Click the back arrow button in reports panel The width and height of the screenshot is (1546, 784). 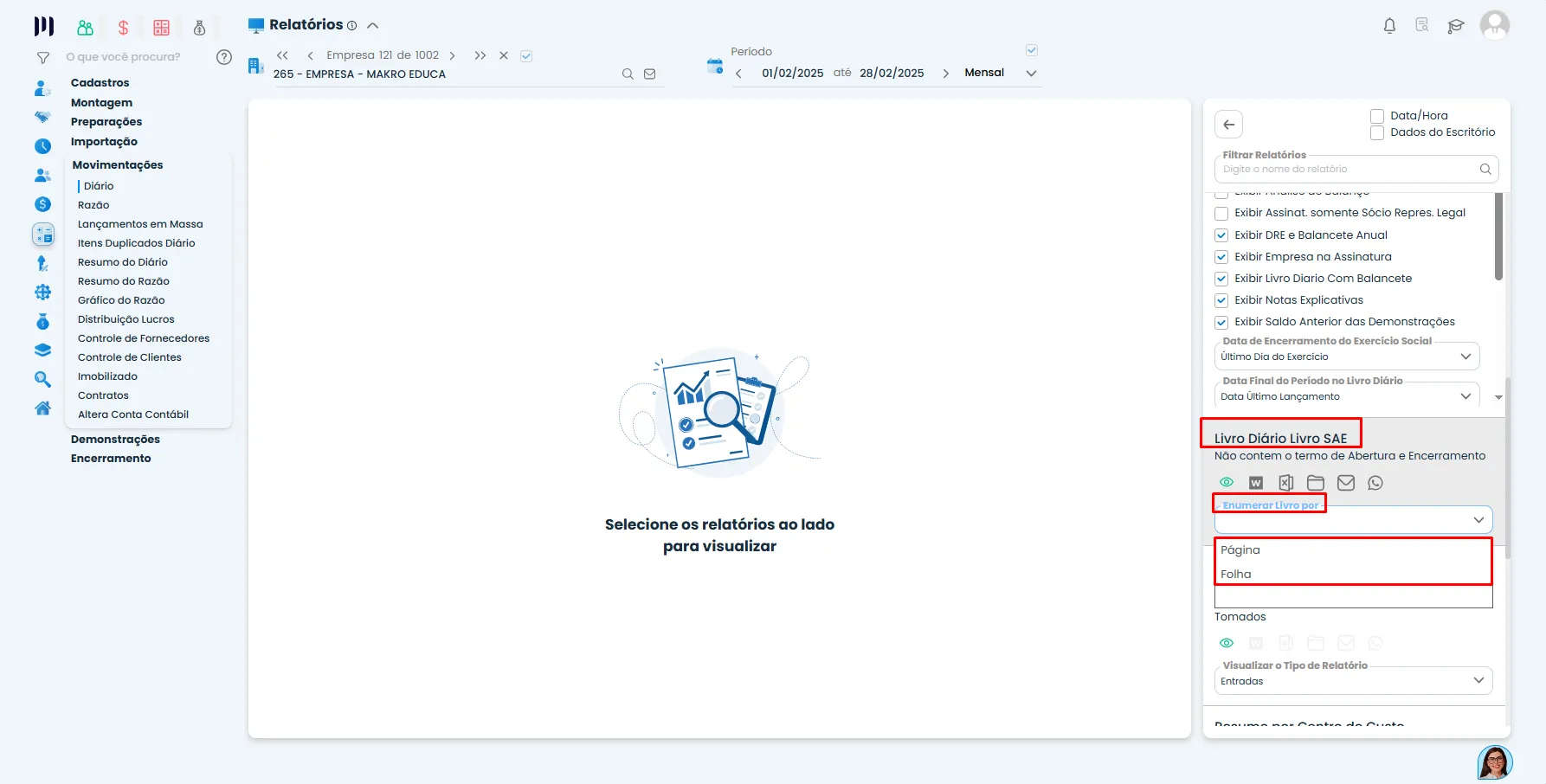[x=1228, y=125]
